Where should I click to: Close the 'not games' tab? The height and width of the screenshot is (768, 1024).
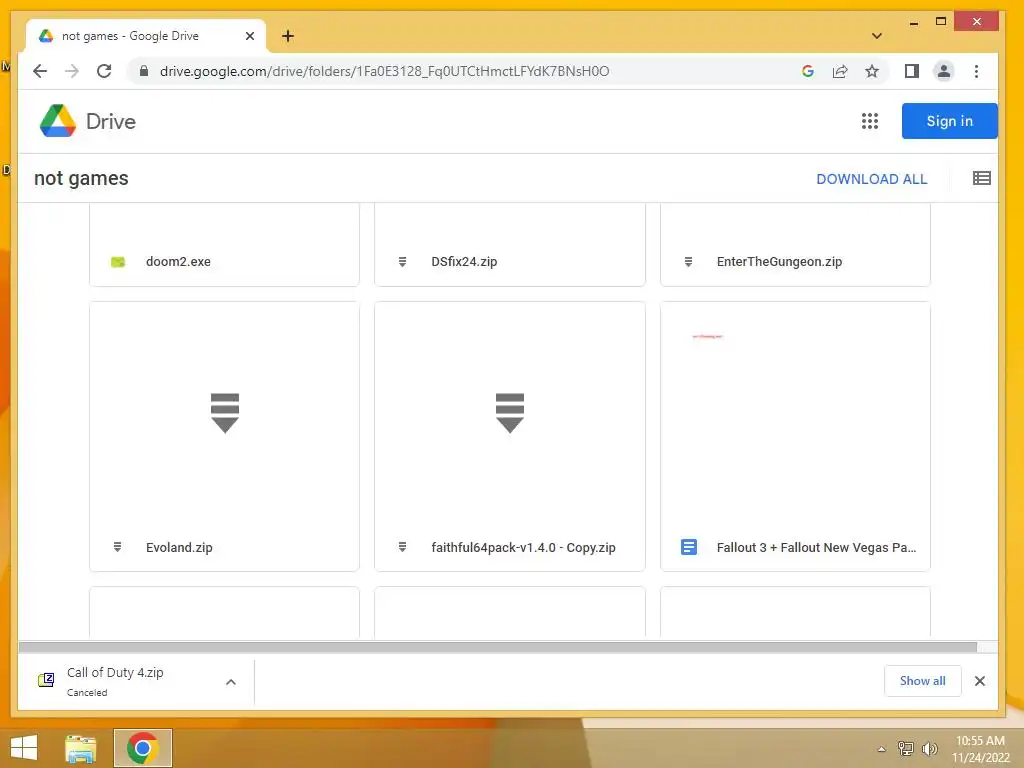249,36
